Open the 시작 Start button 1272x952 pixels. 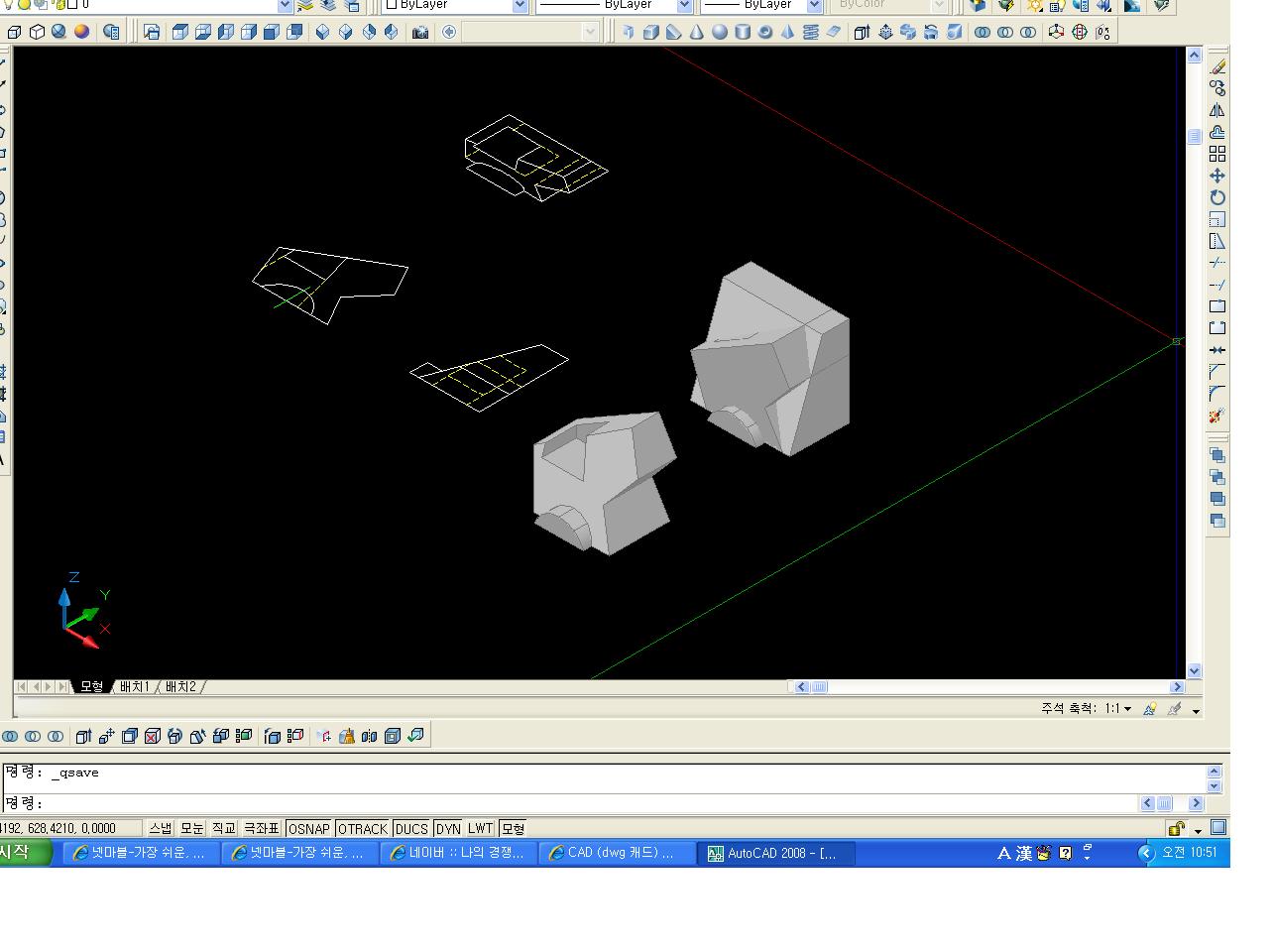click(x=25, y=852)
